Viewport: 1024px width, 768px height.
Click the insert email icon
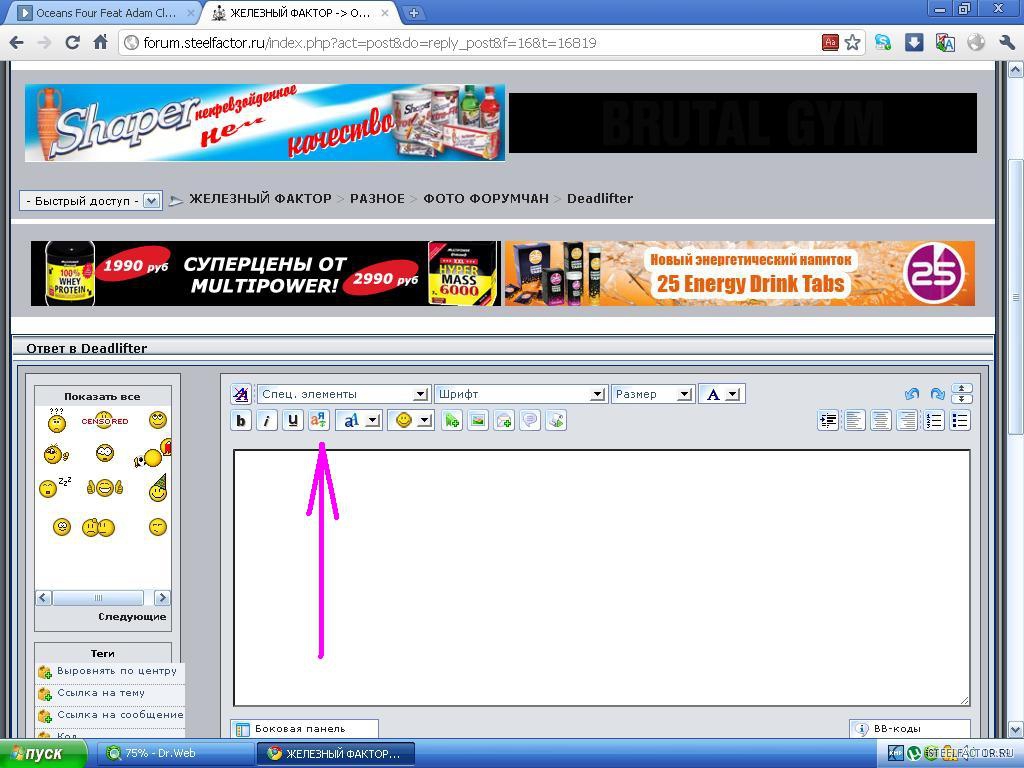[x=504, y=421]
